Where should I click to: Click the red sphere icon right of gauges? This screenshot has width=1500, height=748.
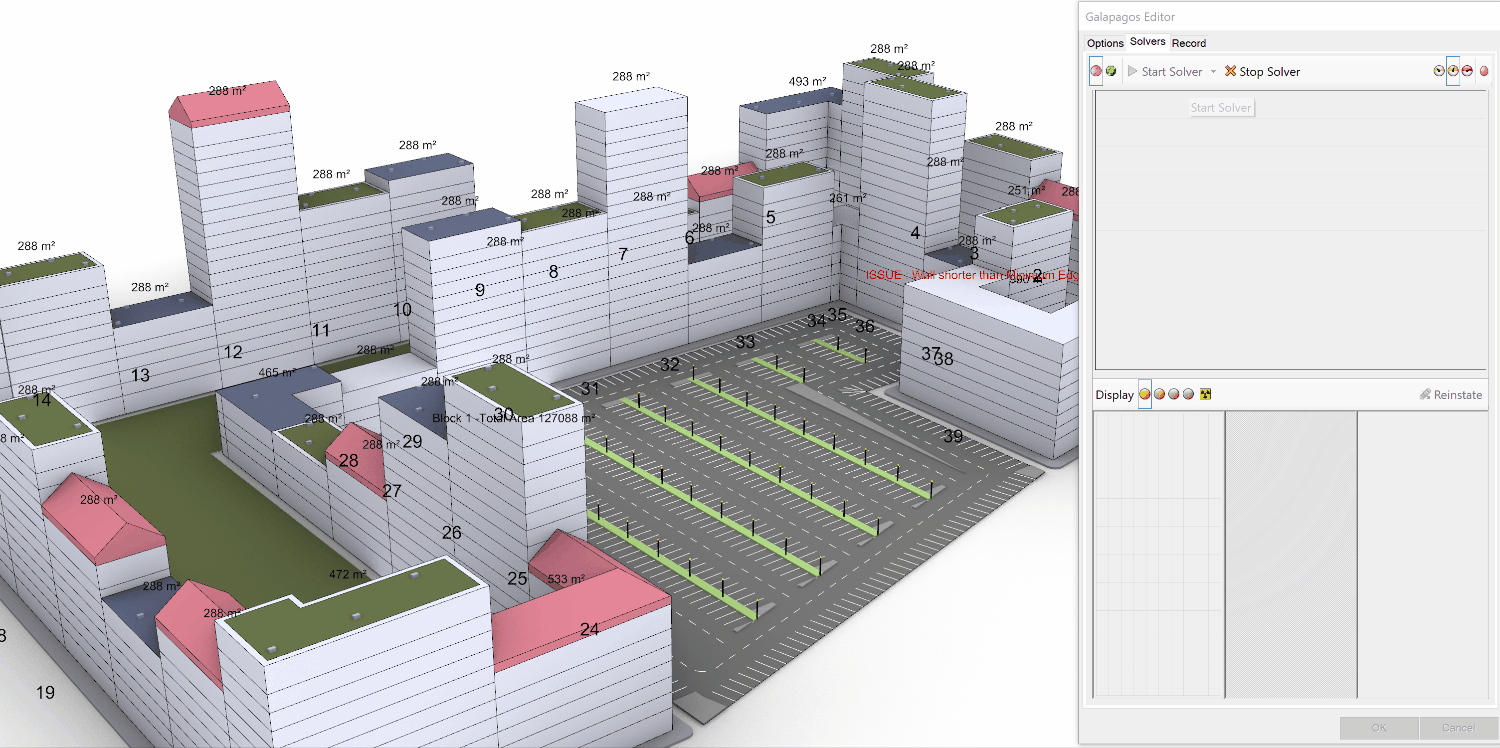1484,71
